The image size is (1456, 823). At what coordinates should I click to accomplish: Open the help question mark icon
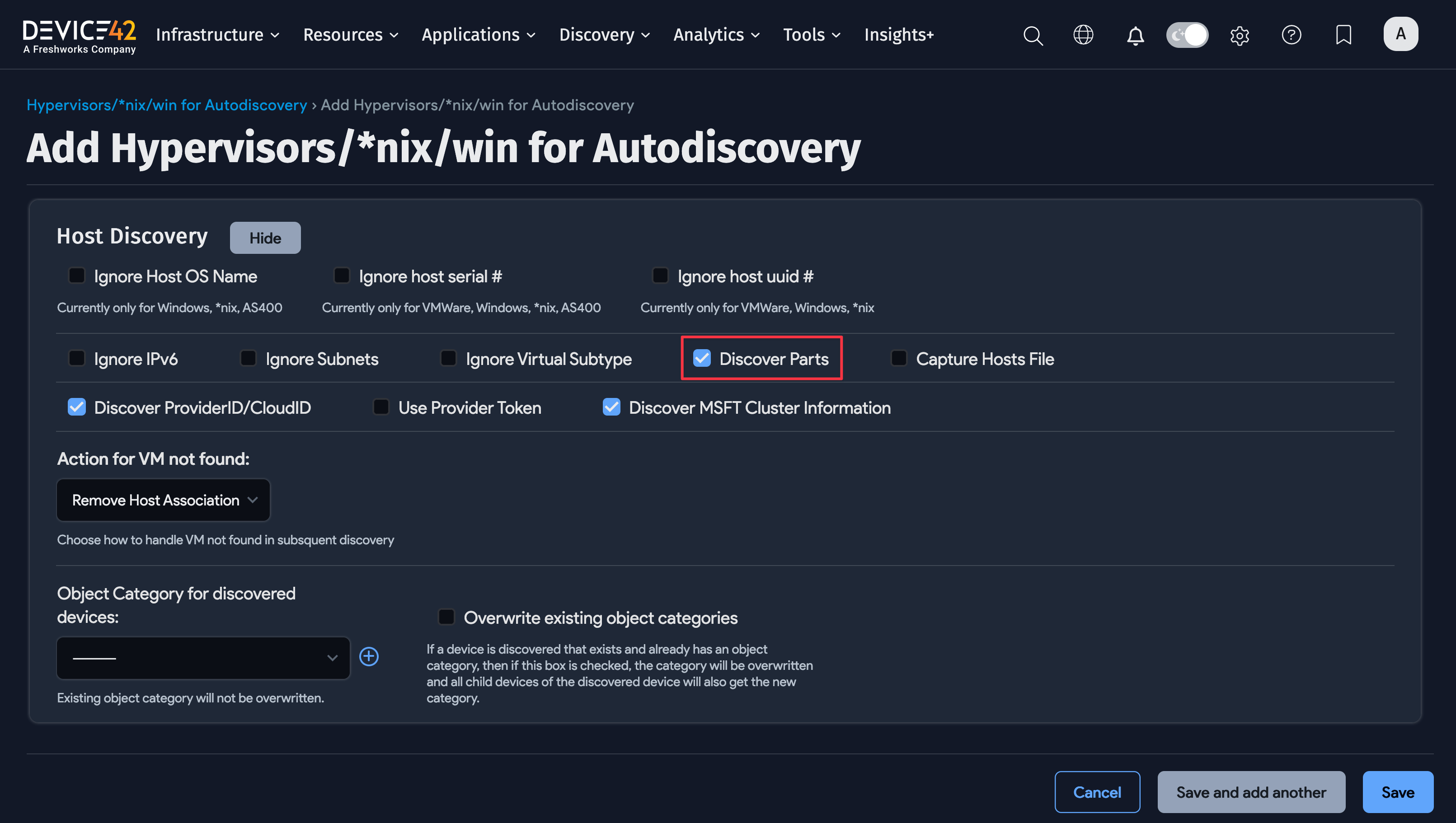(x=1292, y=35)
